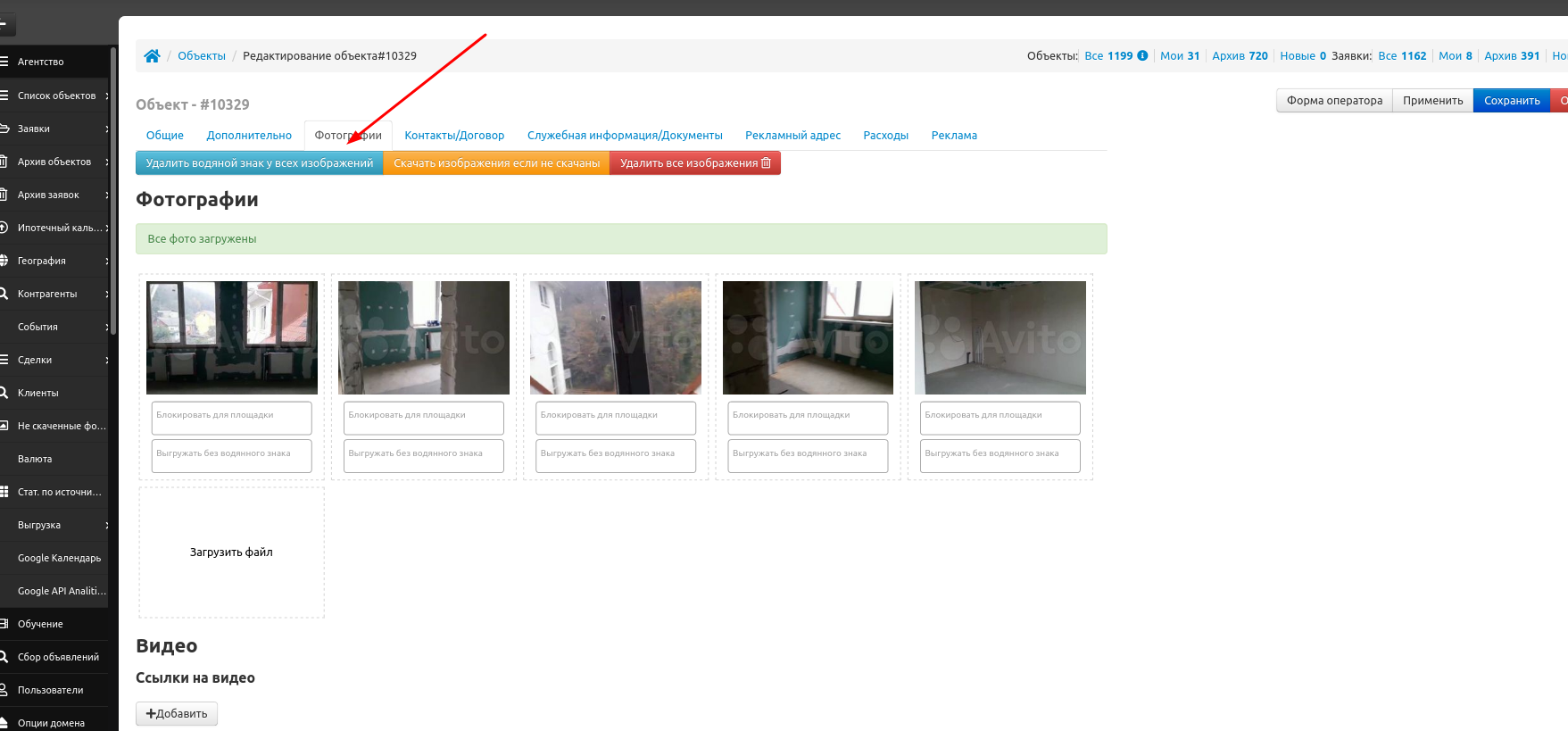Click Сбор объявлений search icon
Image resolution: width=1568 pixels, height=731 pixels.
pyautogui.click(x=4, y=657)
